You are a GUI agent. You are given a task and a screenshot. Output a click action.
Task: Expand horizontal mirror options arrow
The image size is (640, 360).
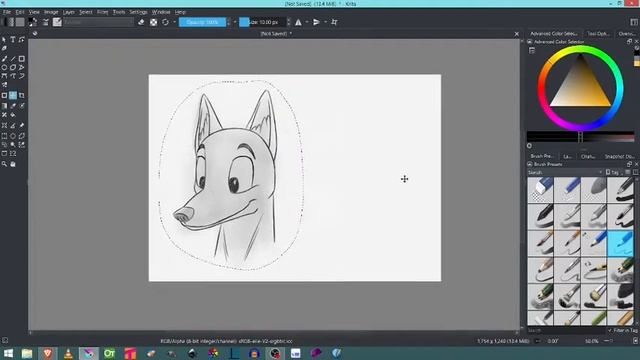pos(307,22)
